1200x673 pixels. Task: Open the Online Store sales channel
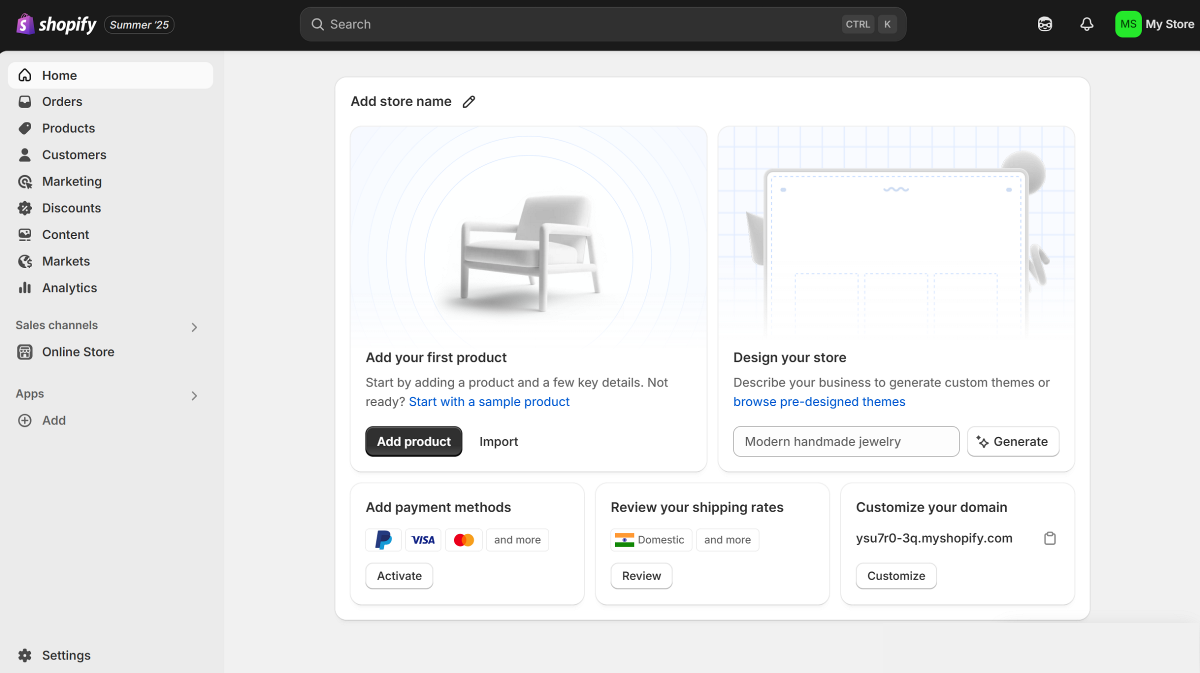point(78,352)
